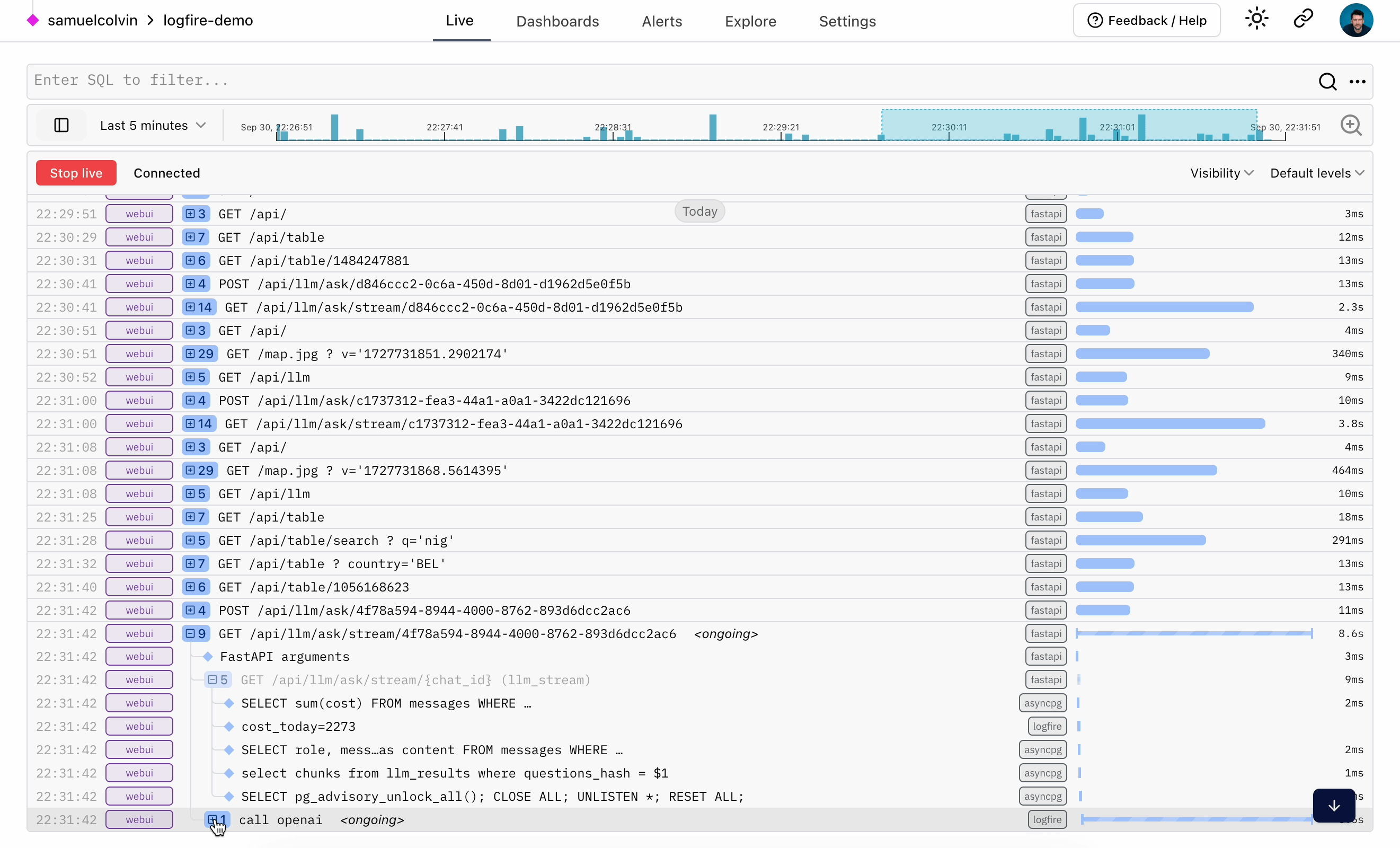The height and width of the screenshot is (848, 1400).
Task: Open the Explore tab
Action: (x=750, y=21)
